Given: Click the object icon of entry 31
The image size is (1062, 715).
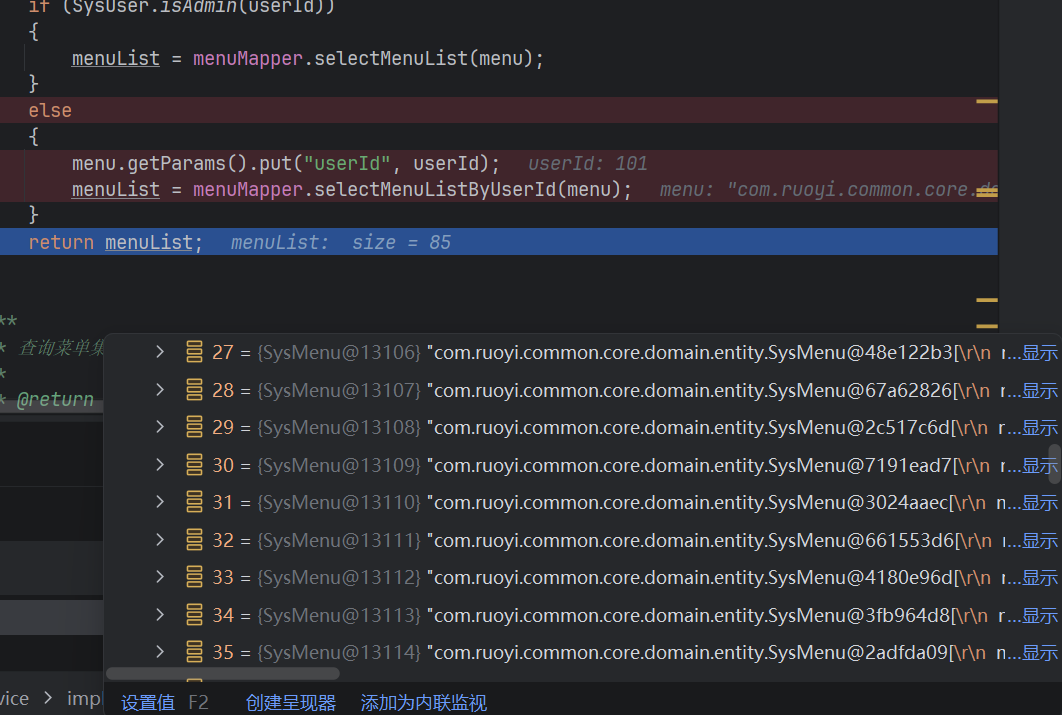Looking at the screenshot, I should 194,502.
